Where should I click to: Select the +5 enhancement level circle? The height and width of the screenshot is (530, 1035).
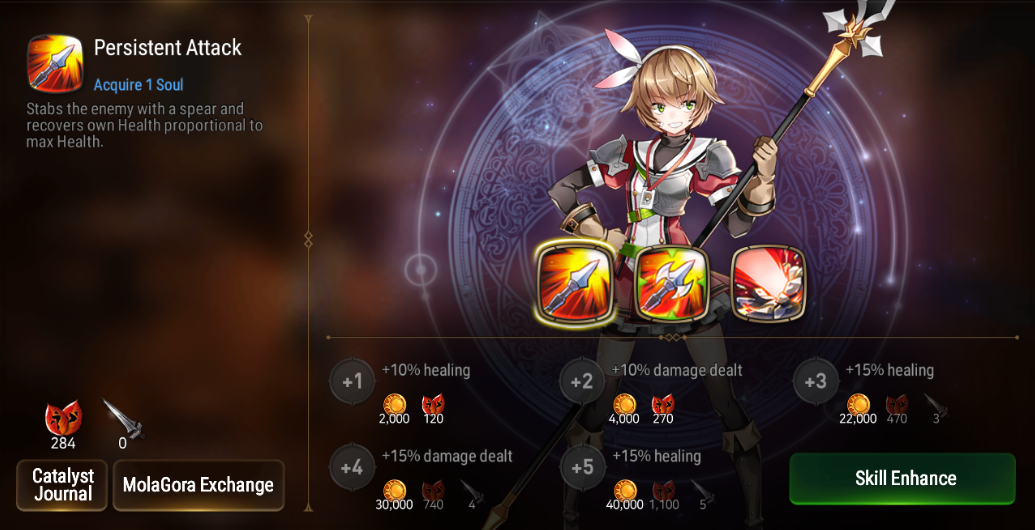point(582,467)
